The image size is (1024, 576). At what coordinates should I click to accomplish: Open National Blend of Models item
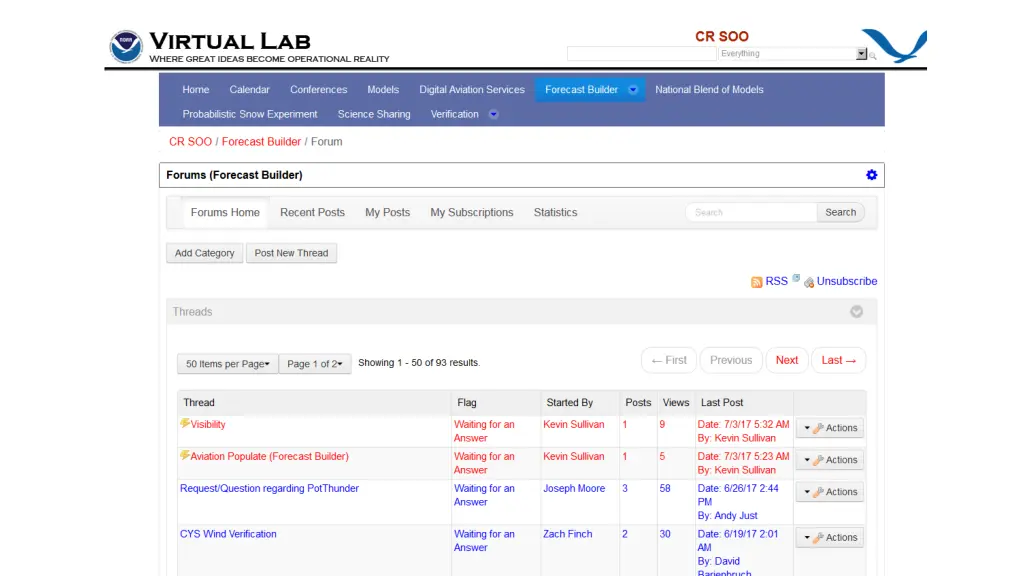point(709,89)
